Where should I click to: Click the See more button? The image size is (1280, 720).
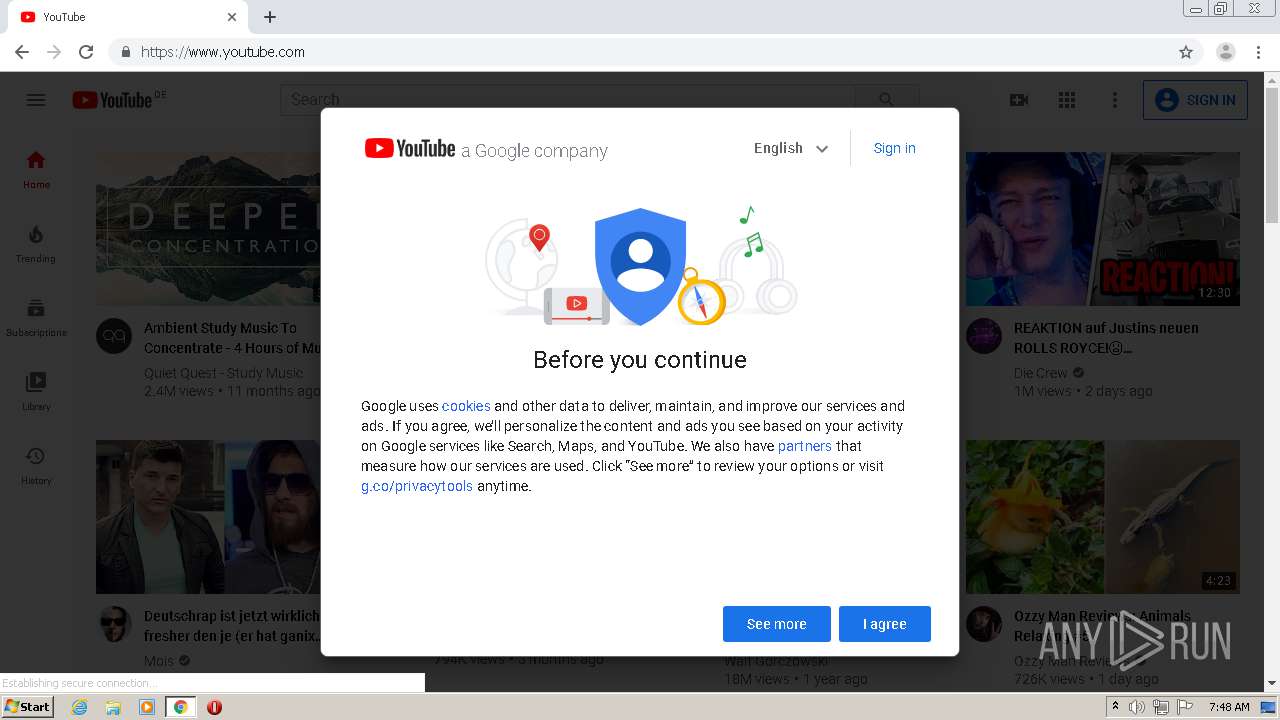coord(777,624)
